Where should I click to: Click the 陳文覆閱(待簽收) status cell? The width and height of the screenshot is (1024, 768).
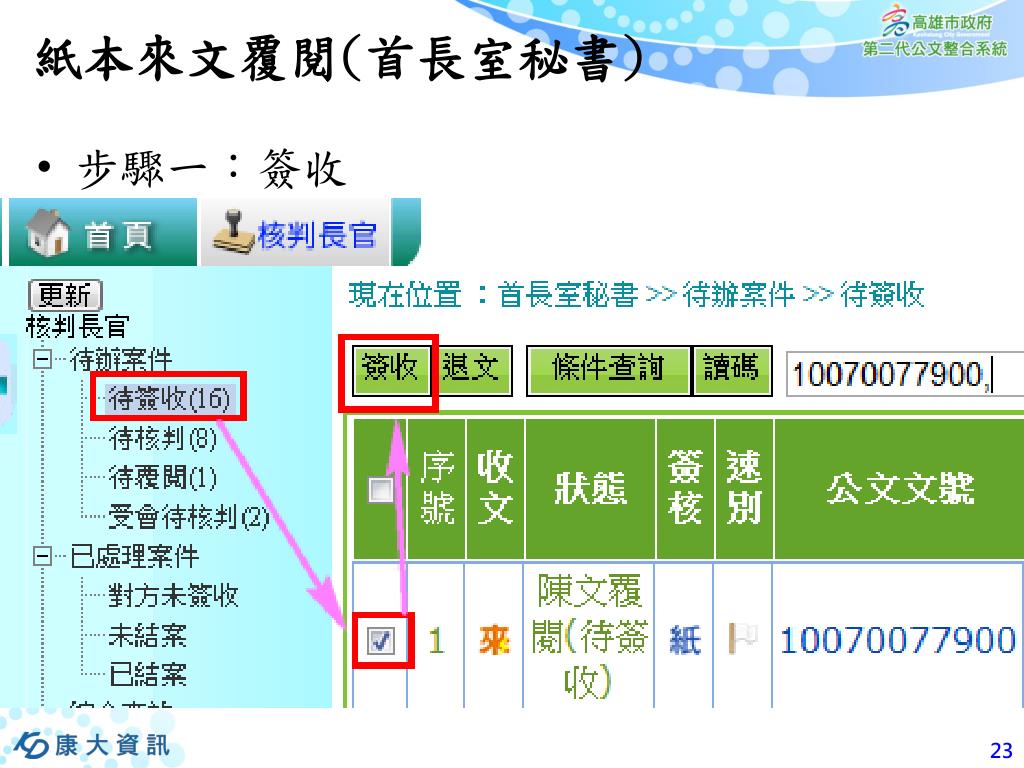[589, 635]
